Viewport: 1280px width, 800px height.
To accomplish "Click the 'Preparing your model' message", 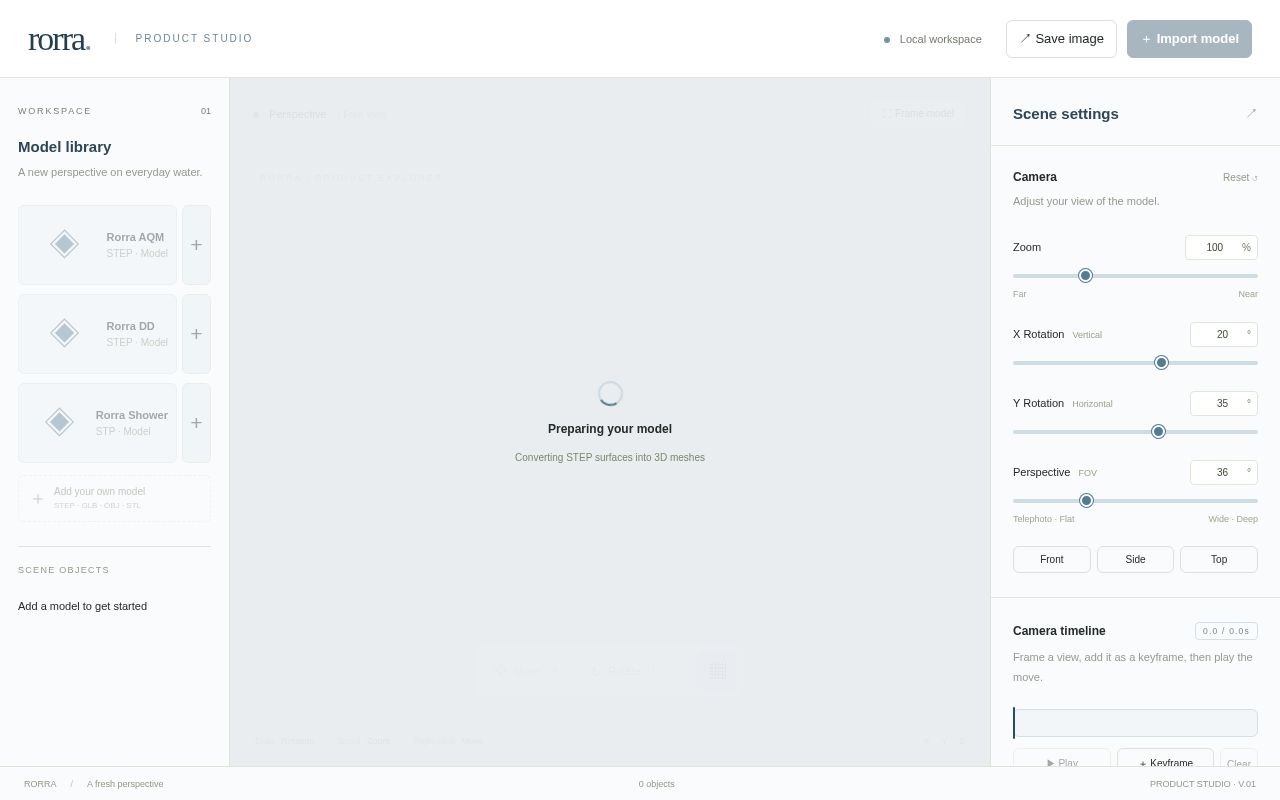I will tap(610, 429).
